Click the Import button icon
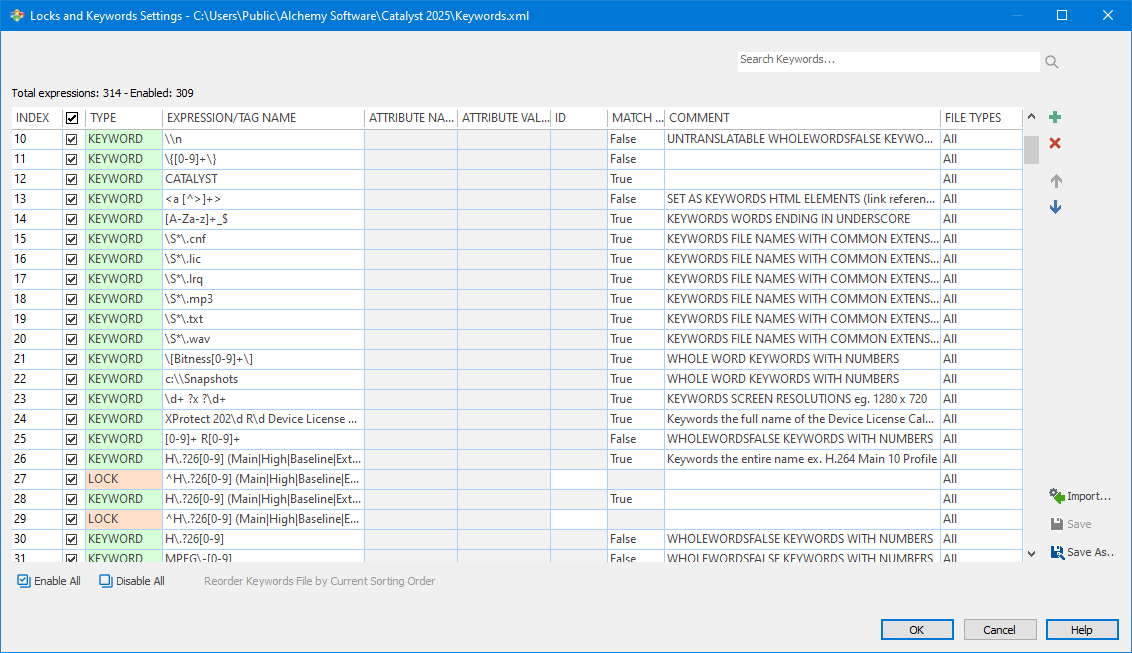1132x653 pixels. 1057,496
